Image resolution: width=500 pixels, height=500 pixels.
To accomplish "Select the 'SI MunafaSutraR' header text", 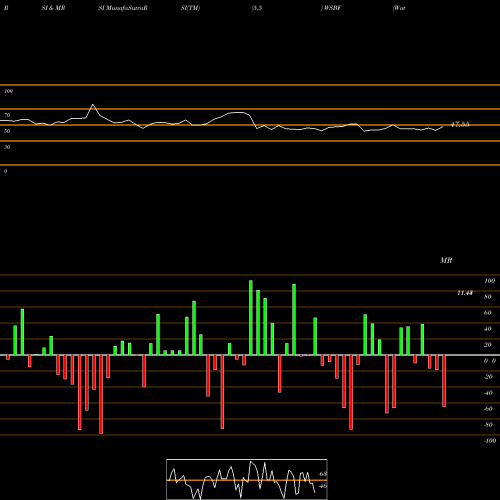I will coord(123,8).
